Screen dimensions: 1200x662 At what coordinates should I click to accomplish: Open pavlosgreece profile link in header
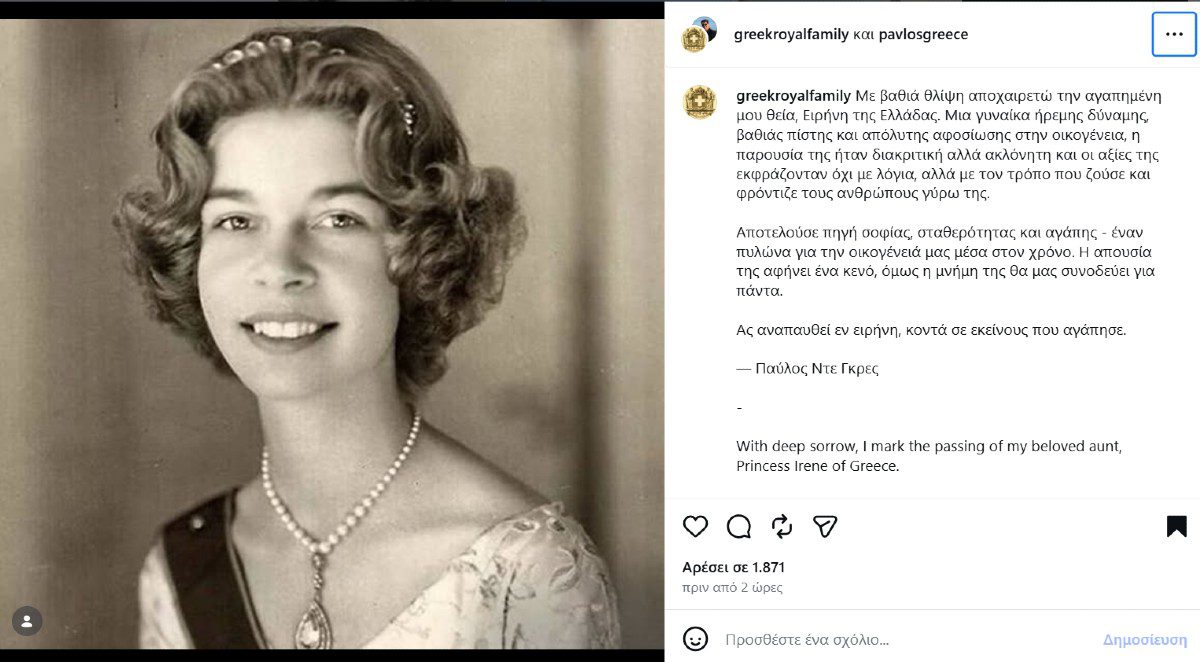pos(923,34)
